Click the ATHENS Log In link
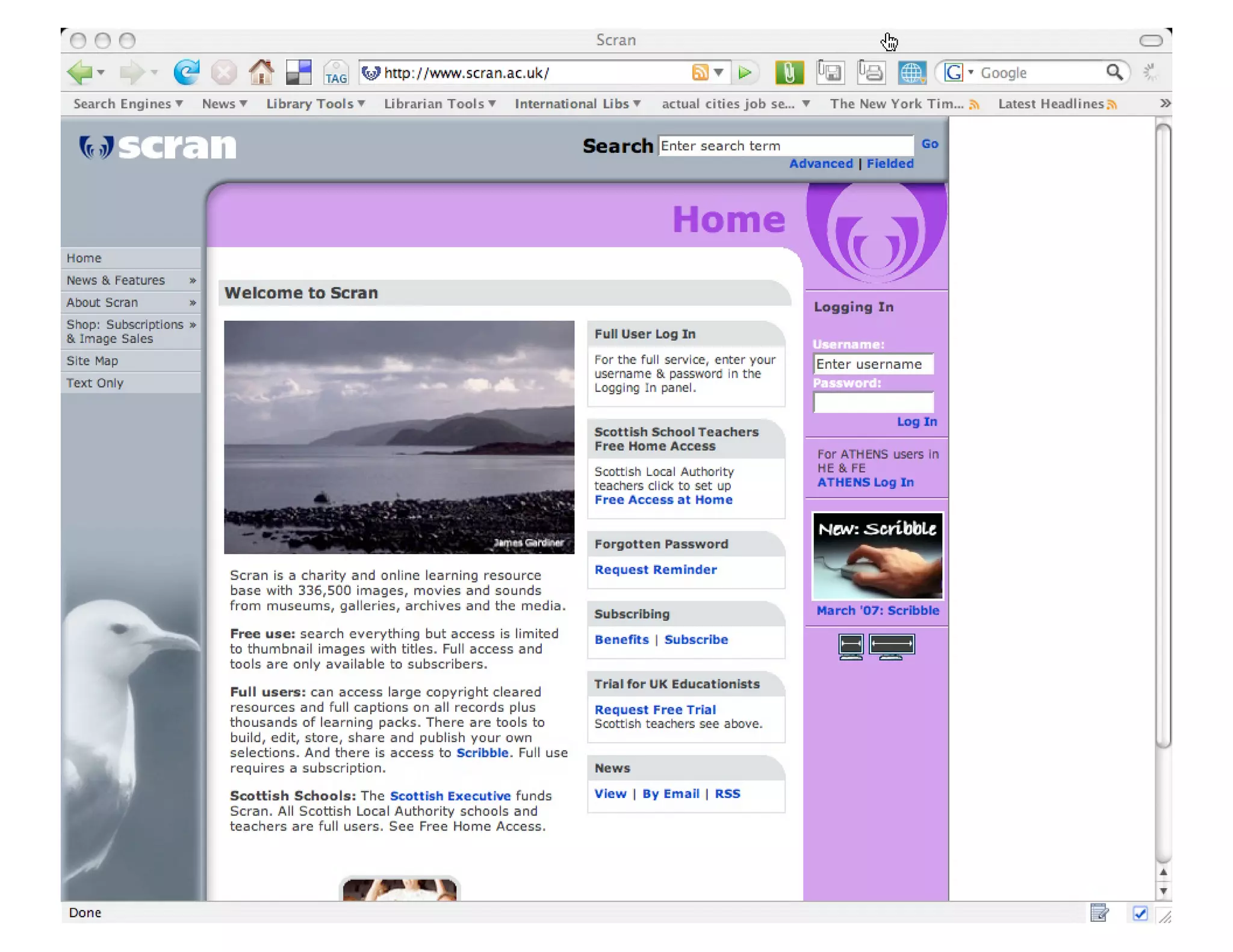The height and width of the screenshot is (952, 1233). [865, 482]
